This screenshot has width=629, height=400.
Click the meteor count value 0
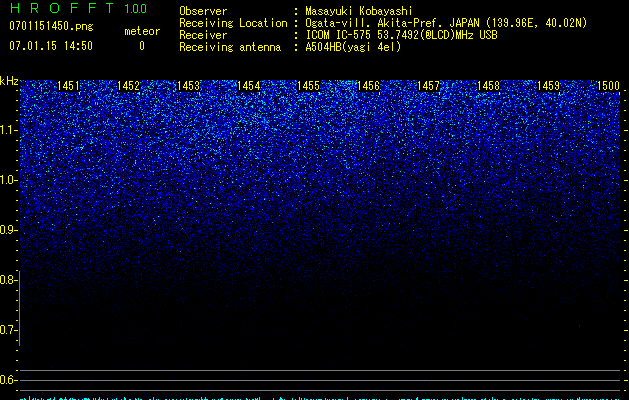coord(142,46)
